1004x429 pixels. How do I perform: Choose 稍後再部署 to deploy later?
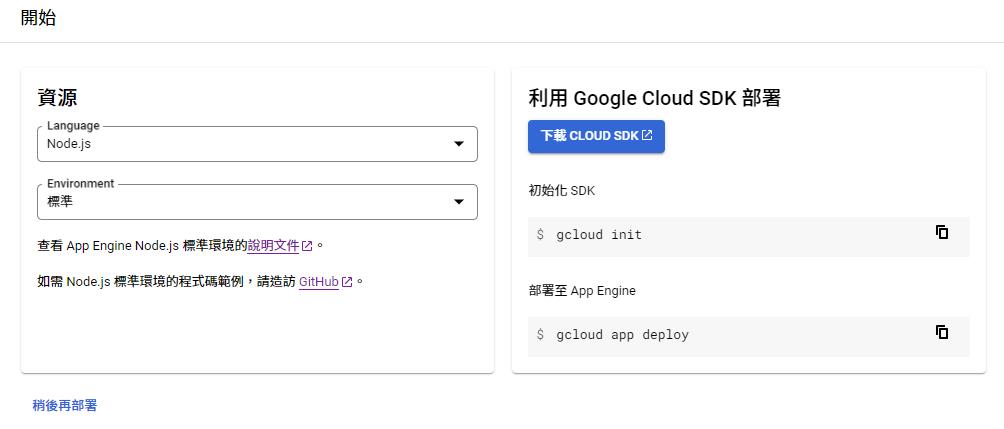[x=65, y=405]
